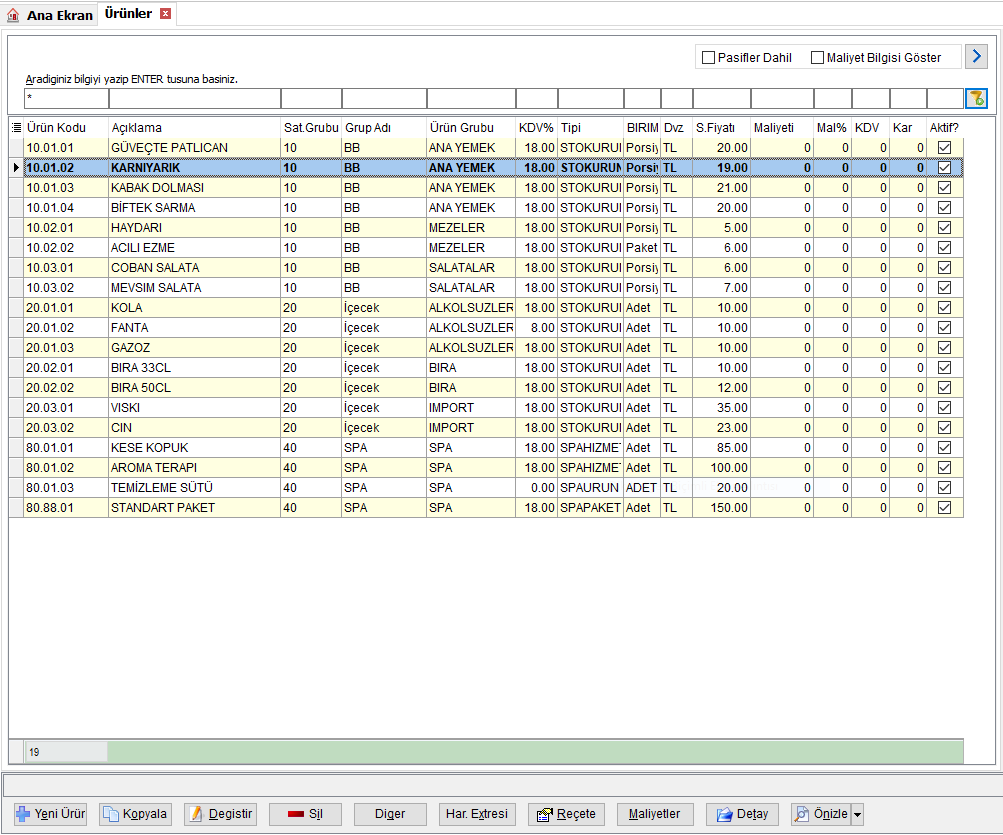
Task: Click the Açıklama search filter field
Action: point(195,99)
